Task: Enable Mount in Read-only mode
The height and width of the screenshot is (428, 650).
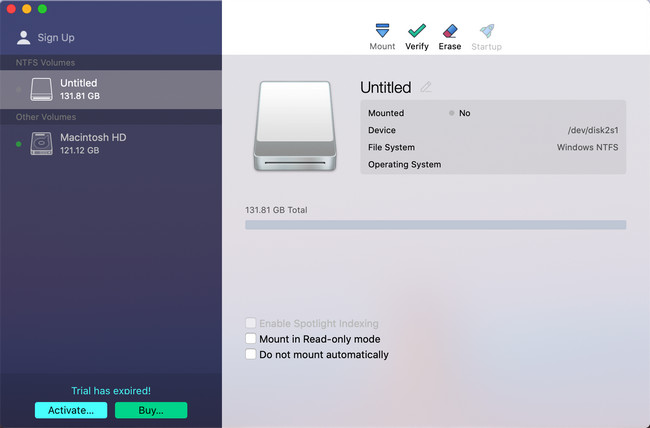Action: 250,339
